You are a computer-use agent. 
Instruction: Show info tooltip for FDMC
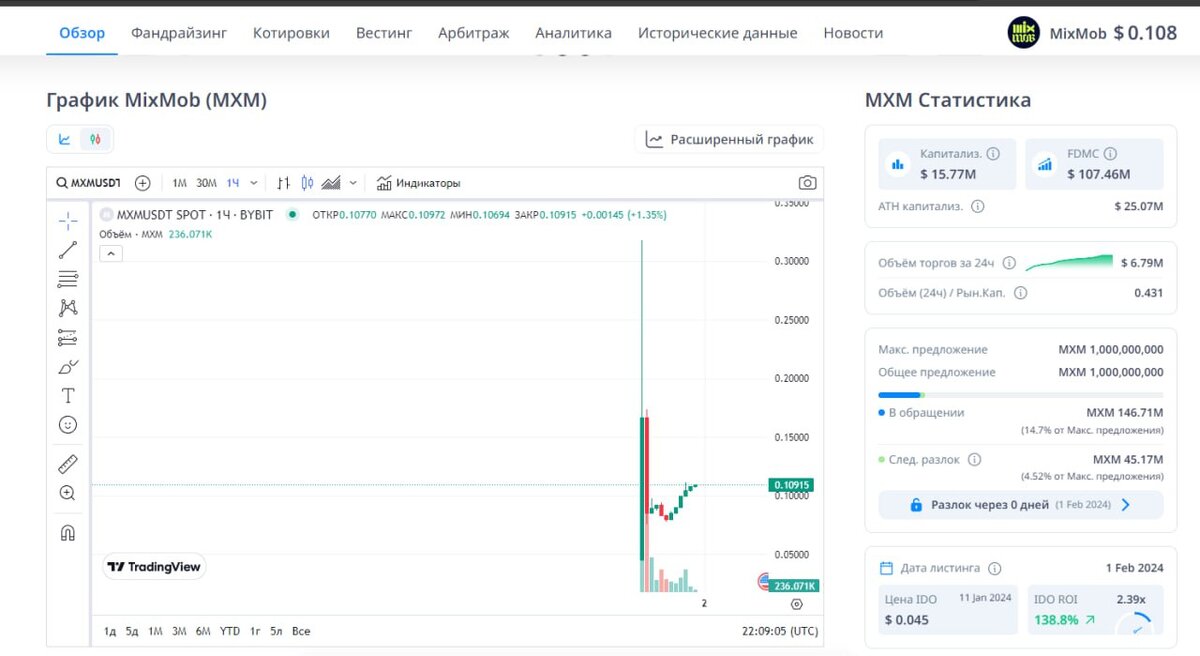pyautogui.click(x=1111, y=154)
